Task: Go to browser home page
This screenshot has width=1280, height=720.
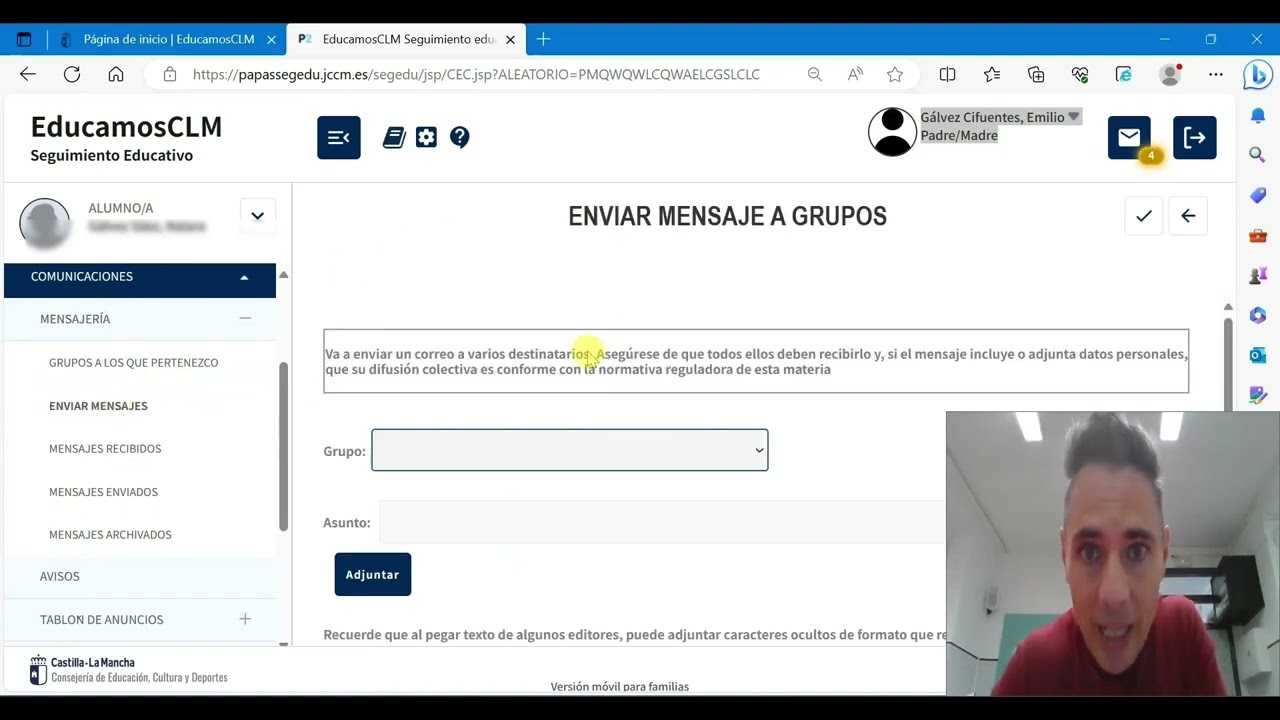Action: click(x=116, y=74)
